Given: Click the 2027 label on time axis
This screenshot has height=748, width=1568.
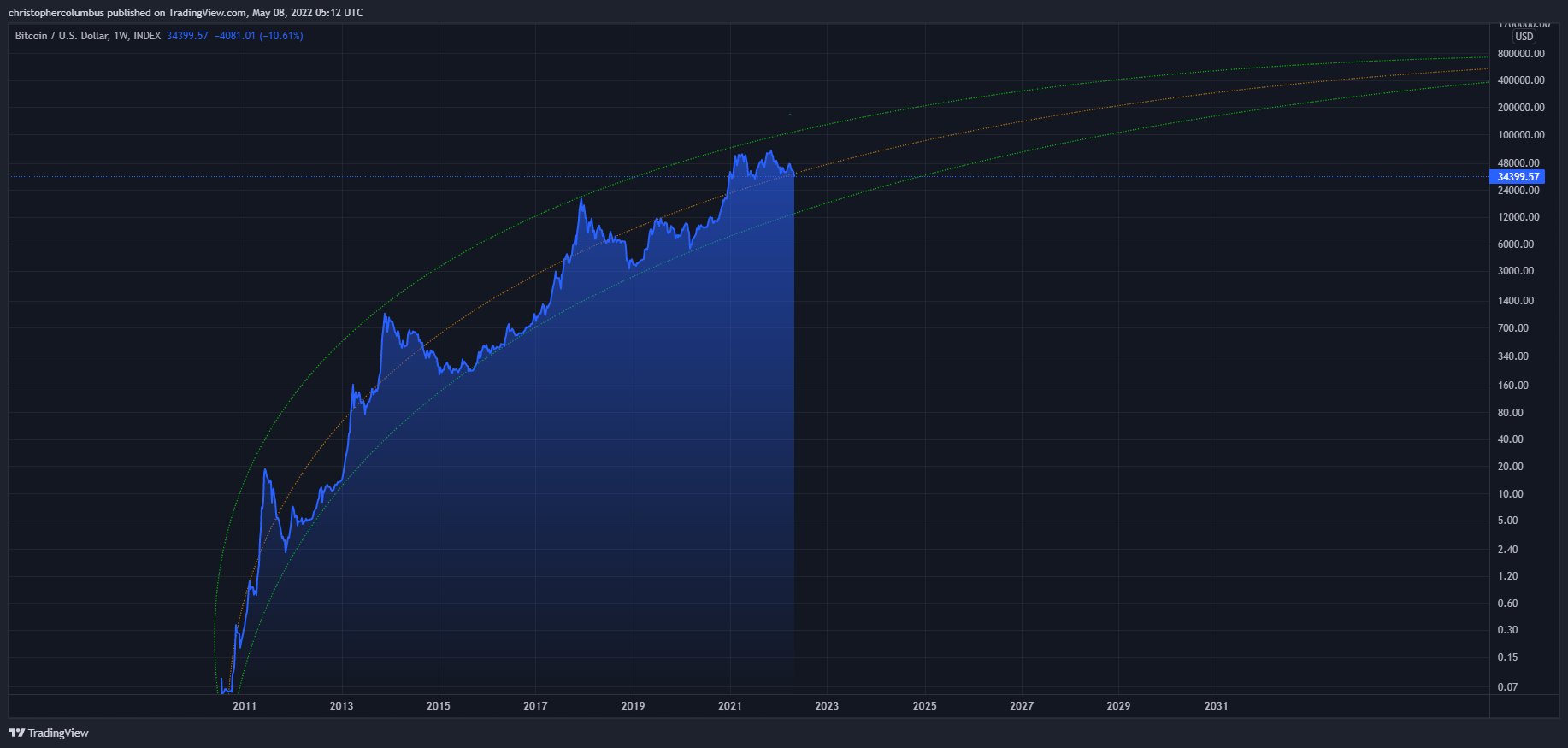Looking at the screenshot, I should (x=1022, y=706).
